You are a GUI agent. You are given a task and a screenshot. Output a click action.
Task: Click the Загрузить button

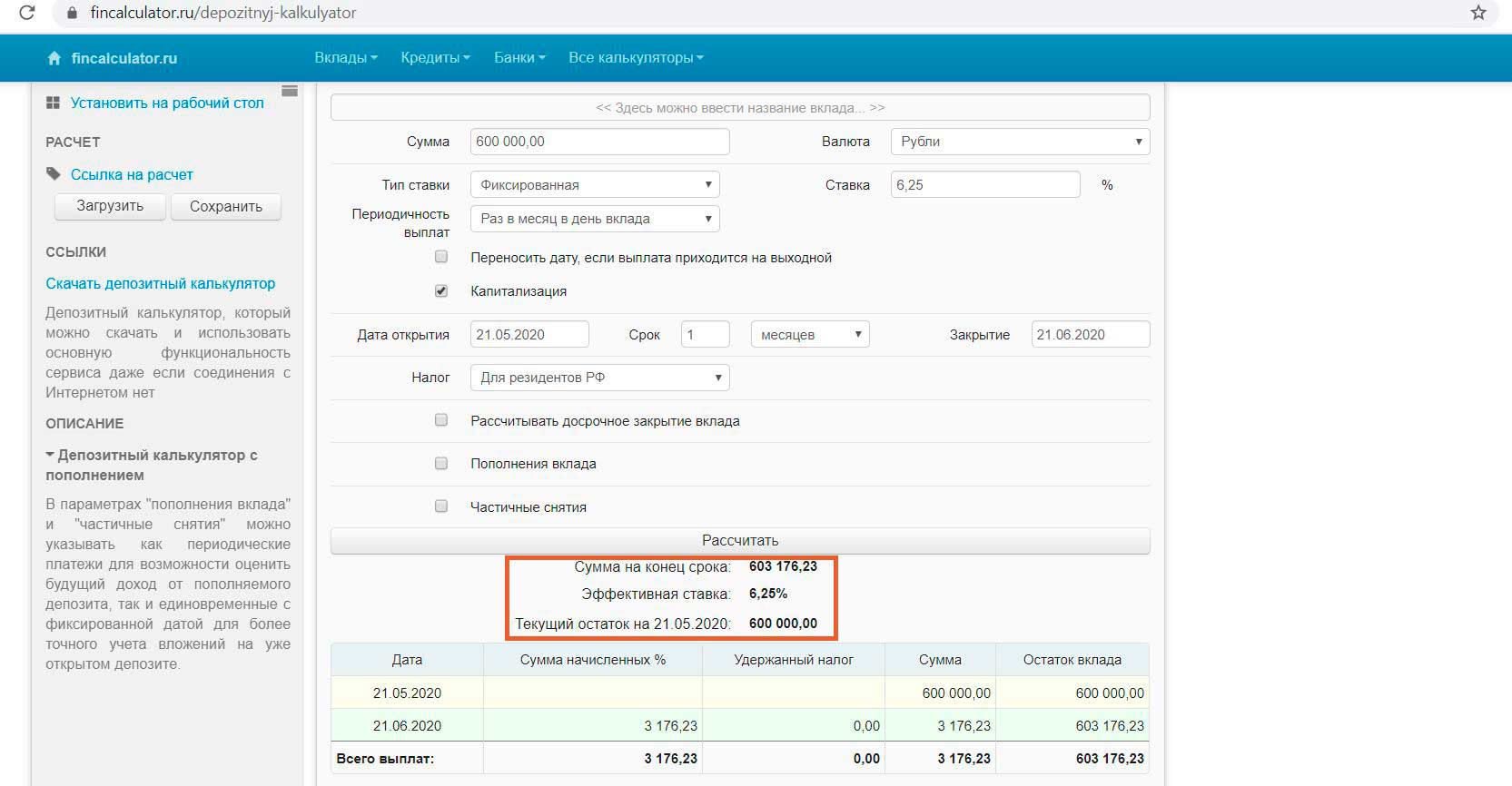click(x=110, y=206)
